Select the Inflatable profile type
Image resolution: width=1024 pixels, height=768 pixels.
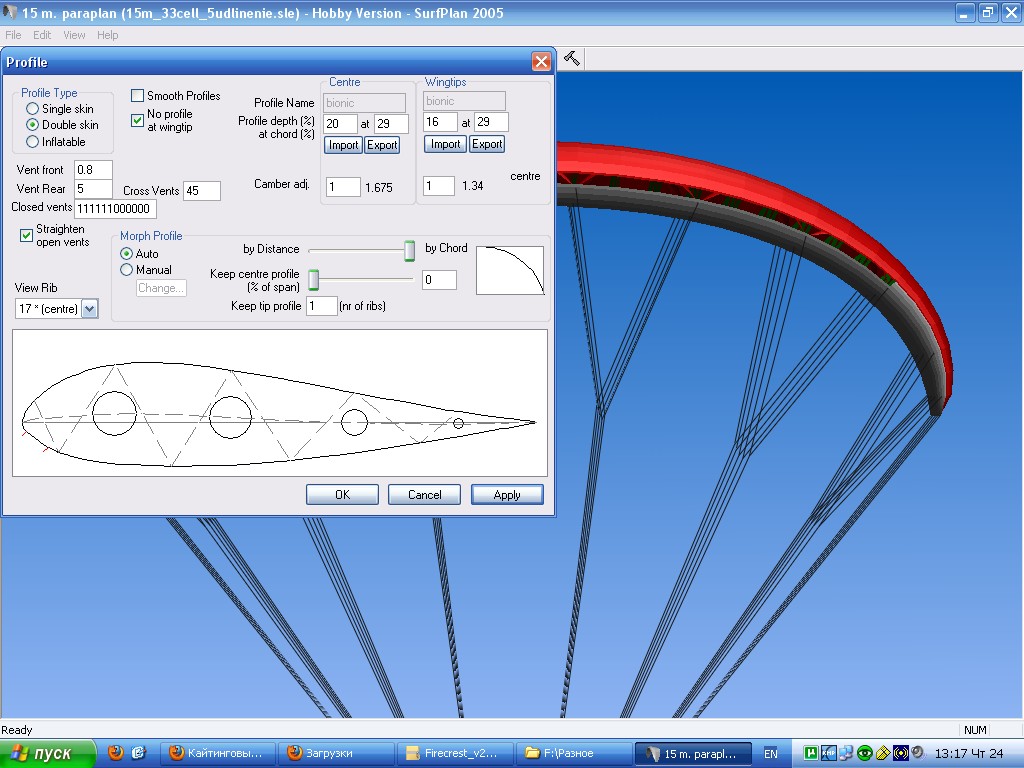(x=33, y=142)
